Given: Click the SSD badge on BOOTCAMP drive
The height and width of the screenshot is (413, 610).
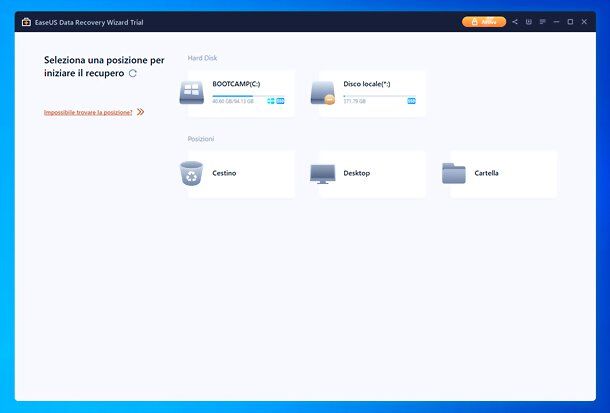Looking at the screenshot, I should point(280,101).
